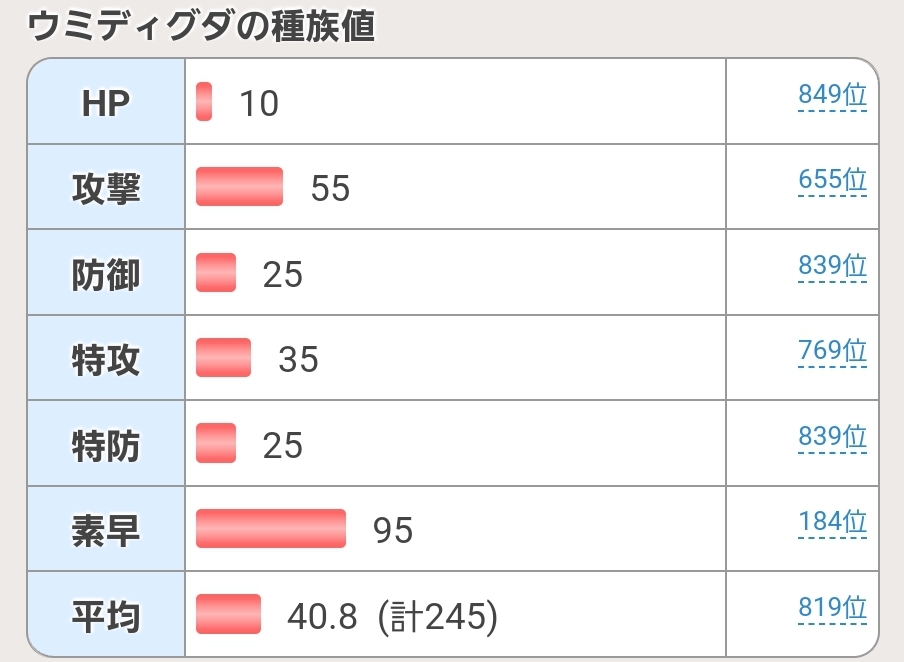Screen dimensions: 904x662
Task: Open the 184位 speed ranking link
Action: (x=832, y=522)
